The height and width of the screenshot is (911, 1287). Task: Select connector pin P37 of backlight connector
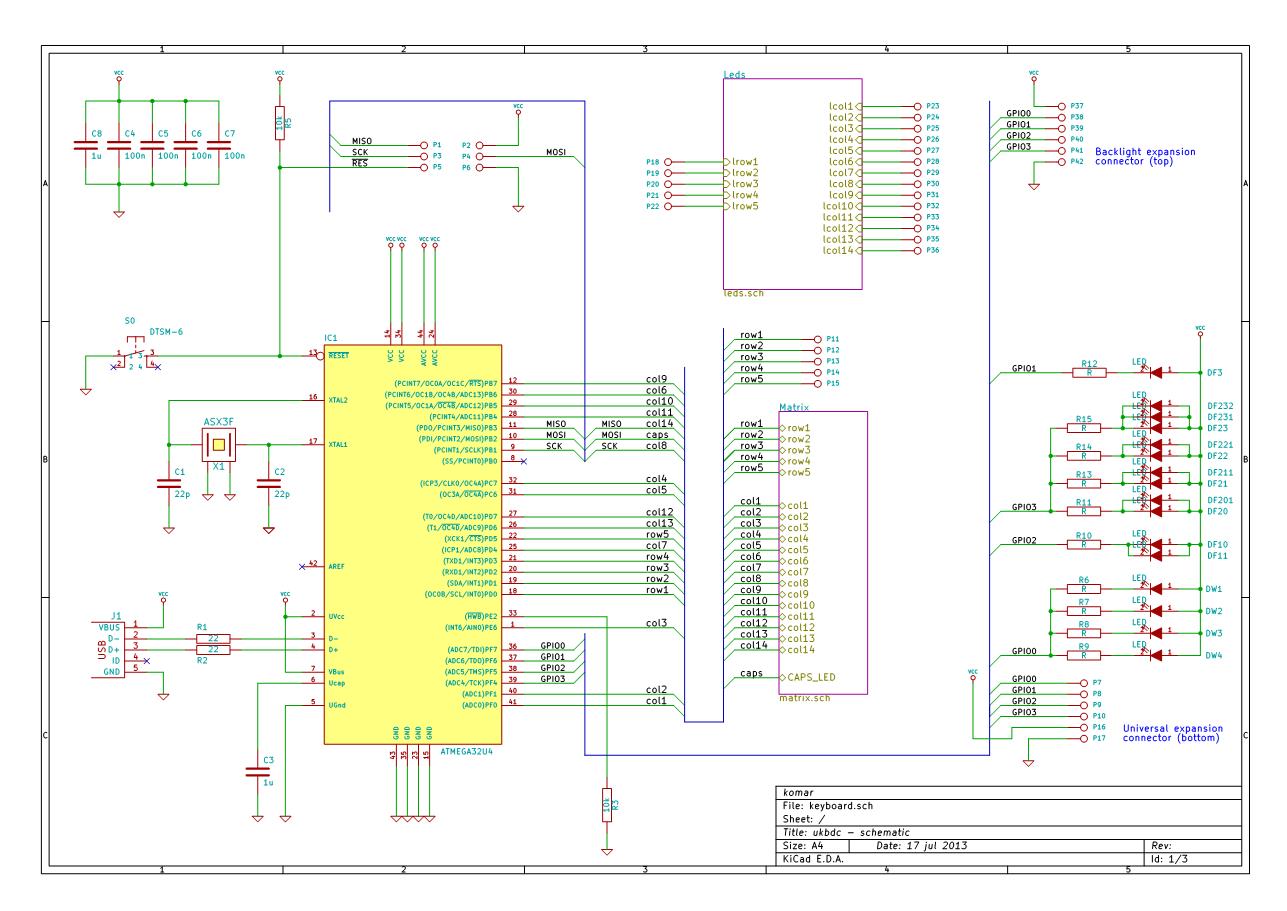click(1063, 104)
